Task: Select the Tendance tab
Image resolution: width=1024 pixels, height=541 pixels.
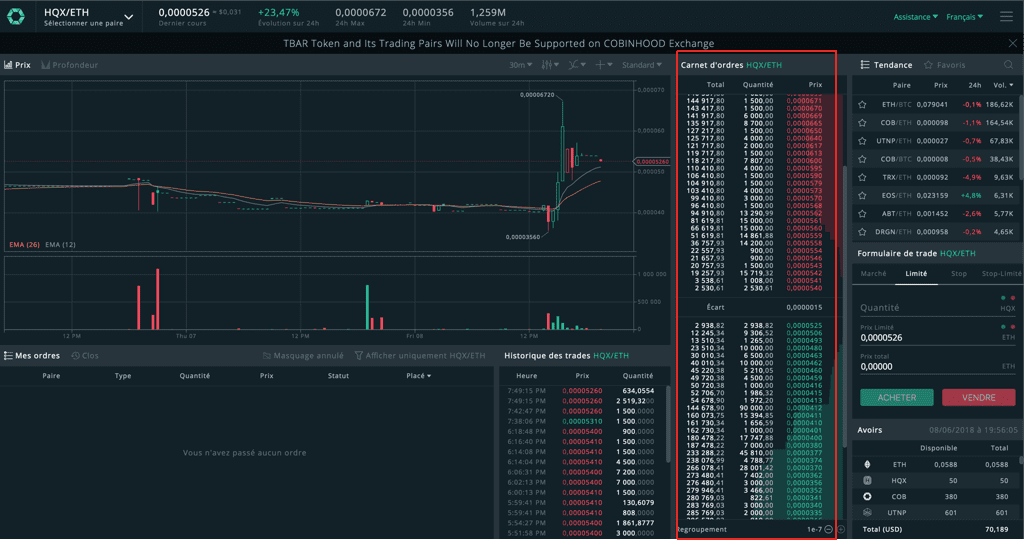Action: click(x=886, y=65)
